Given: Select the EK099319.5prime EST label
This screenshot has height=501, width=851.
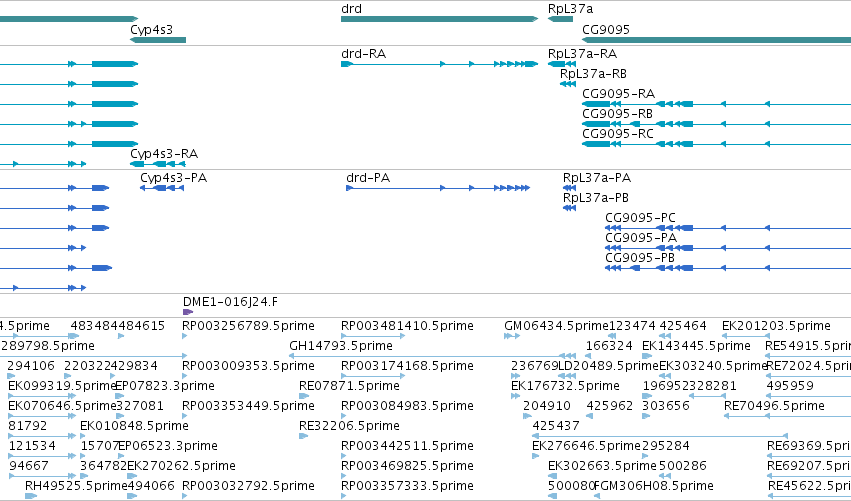Looking at the screenshot, I should 62,386.
